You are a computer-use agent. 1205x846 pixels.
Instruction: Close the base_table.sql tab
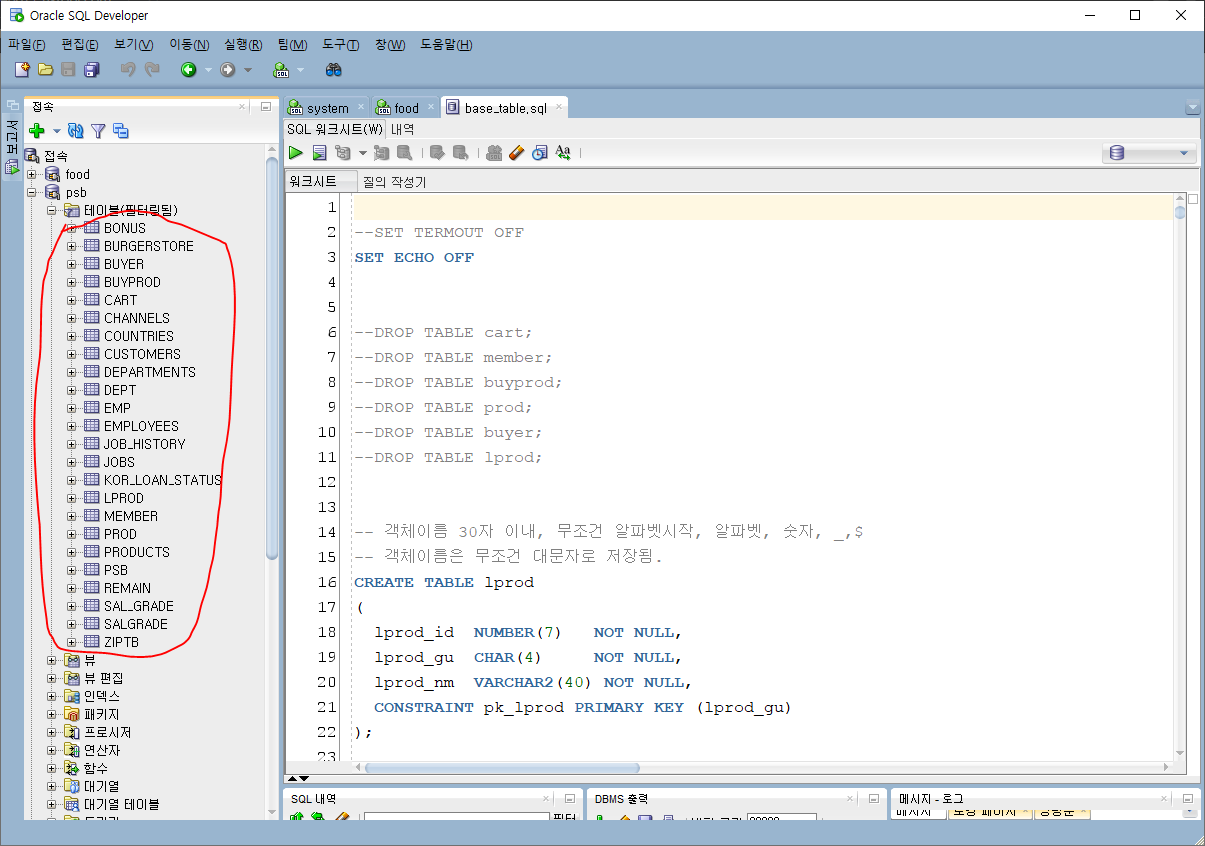(559, 107)
